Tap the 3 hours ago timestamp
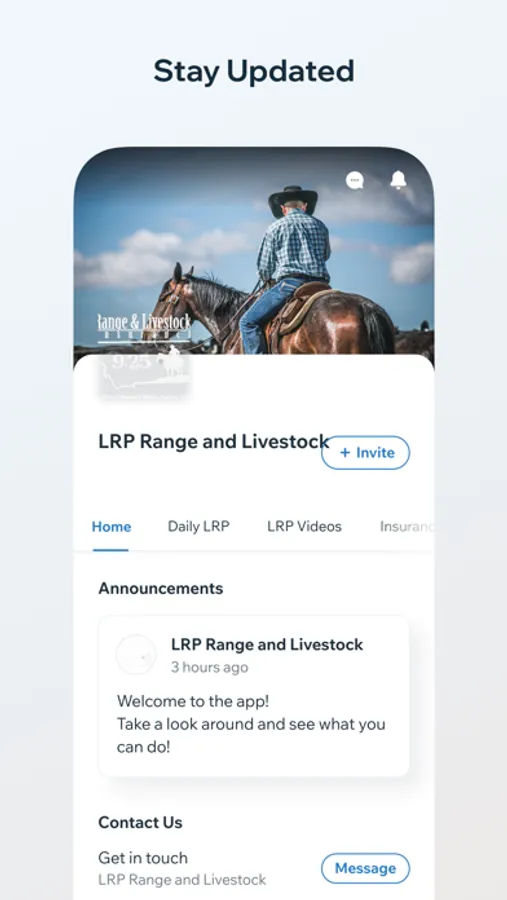The height and width of the screenshot is (900, 507). pyautogui.click(x=210, y=668)
